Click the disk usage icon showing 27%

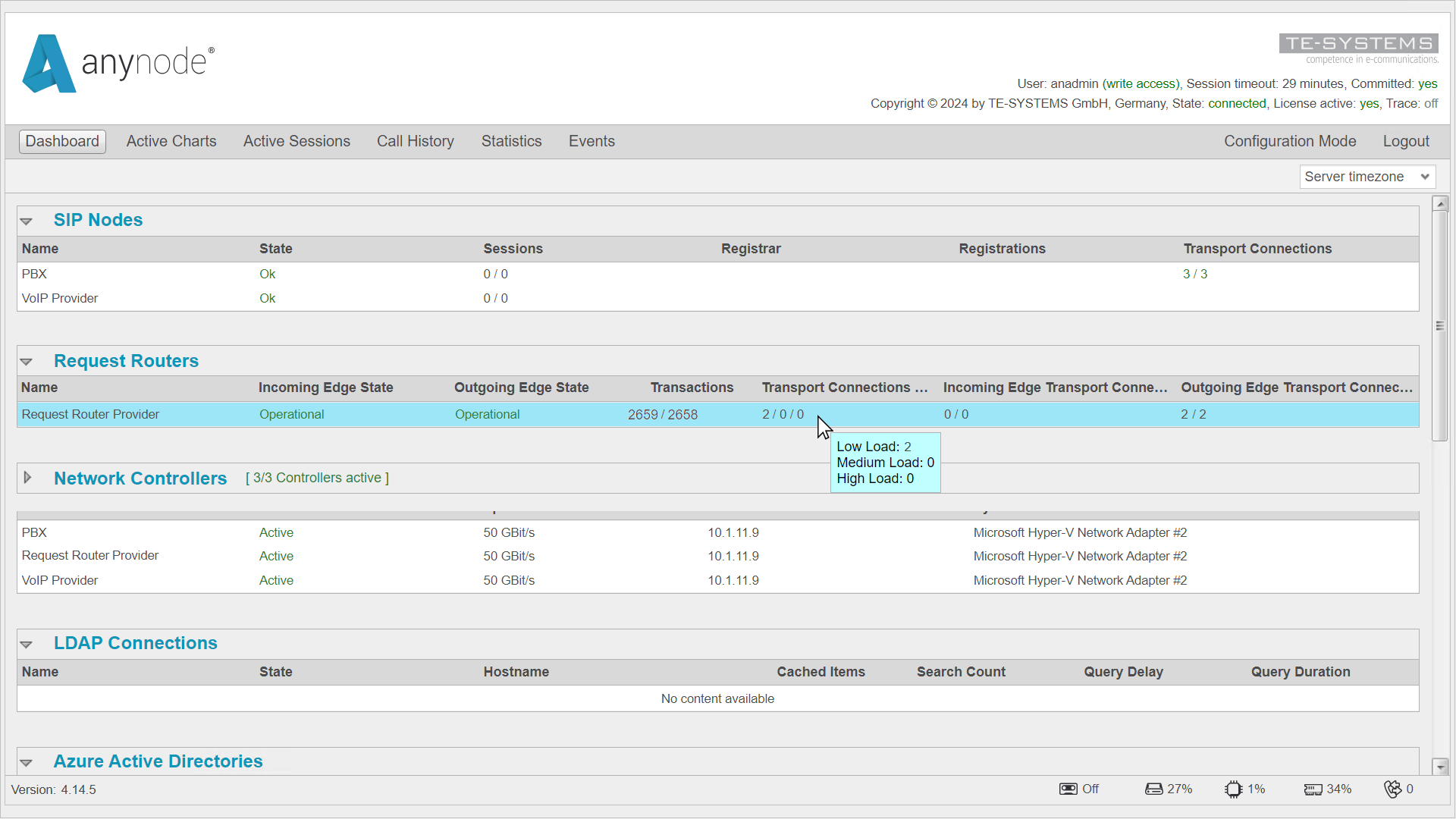point(1153,789)
